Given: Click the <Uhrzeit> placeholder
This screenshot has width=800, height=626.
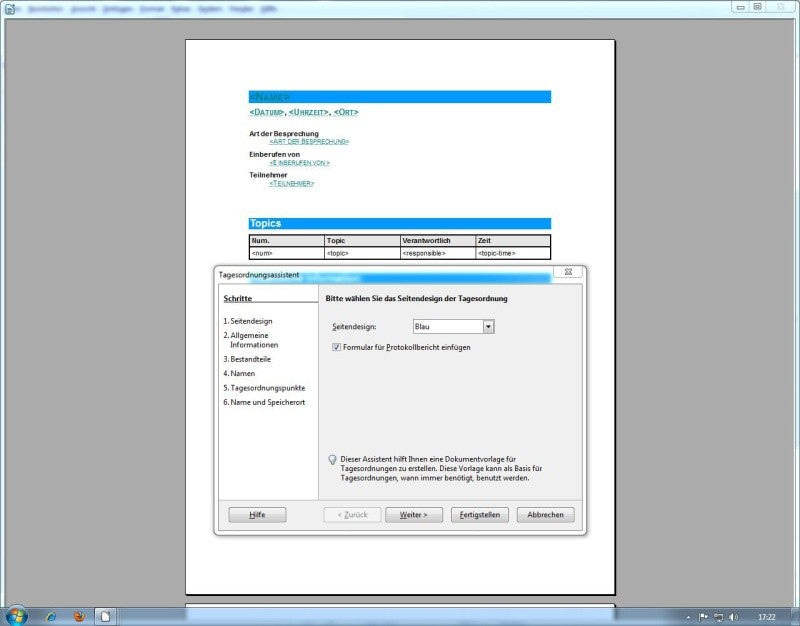Looking at the screenshot, I should [x=309, y=112].
